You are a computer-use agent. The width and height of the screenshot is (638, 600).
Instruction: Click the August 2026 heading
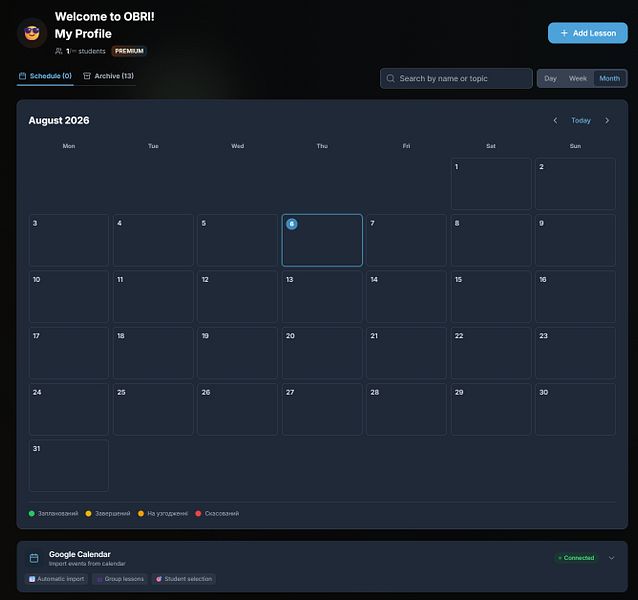(59, 120)
